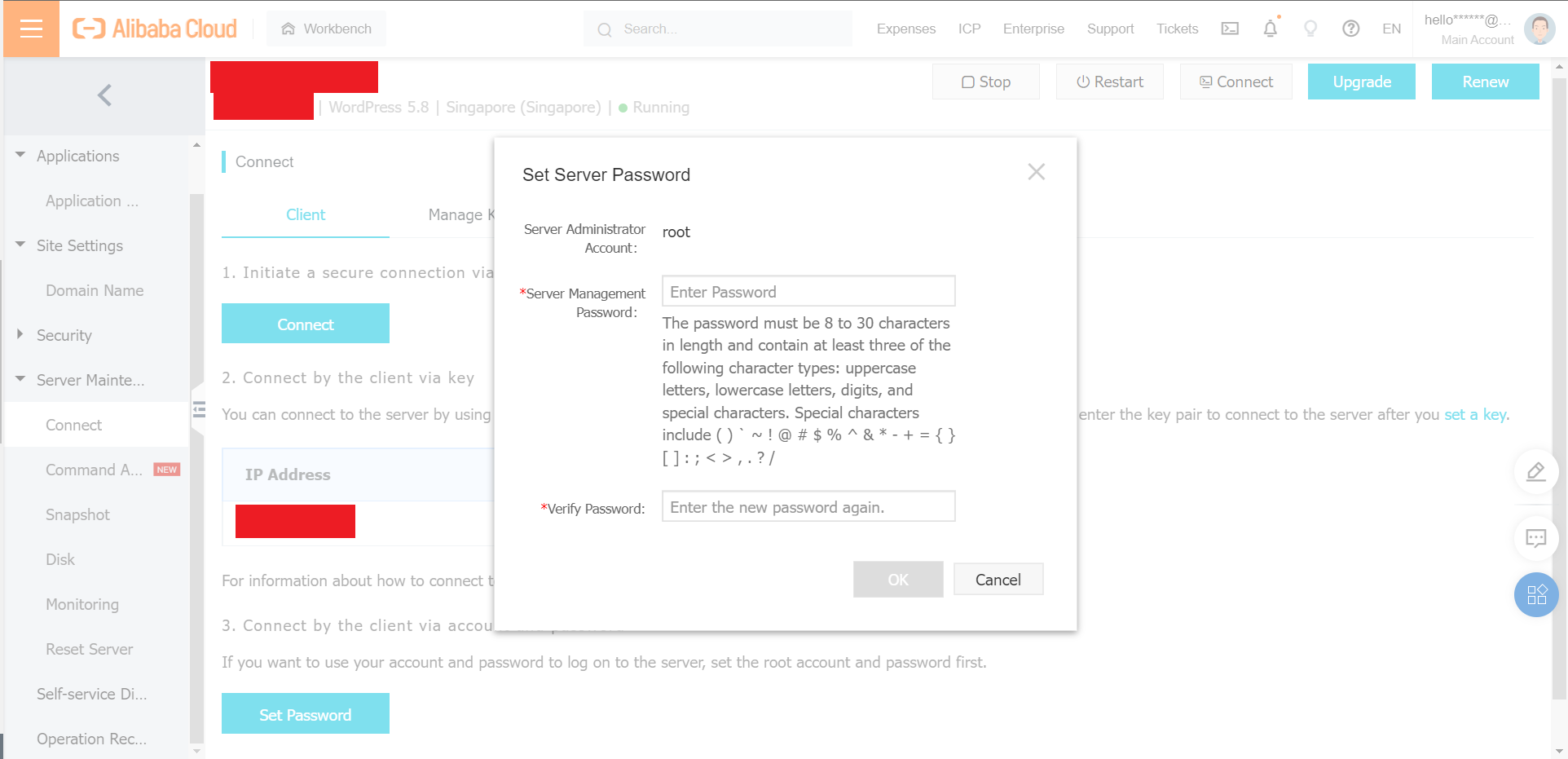Open the orange hamburger main menu

(31, 29)
